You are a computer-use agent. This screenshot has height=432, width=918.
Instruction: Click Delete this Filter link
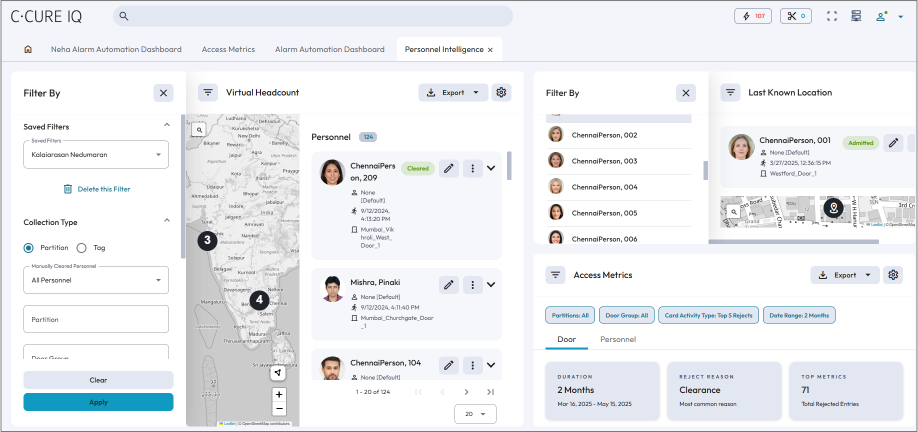coord(97,189)
